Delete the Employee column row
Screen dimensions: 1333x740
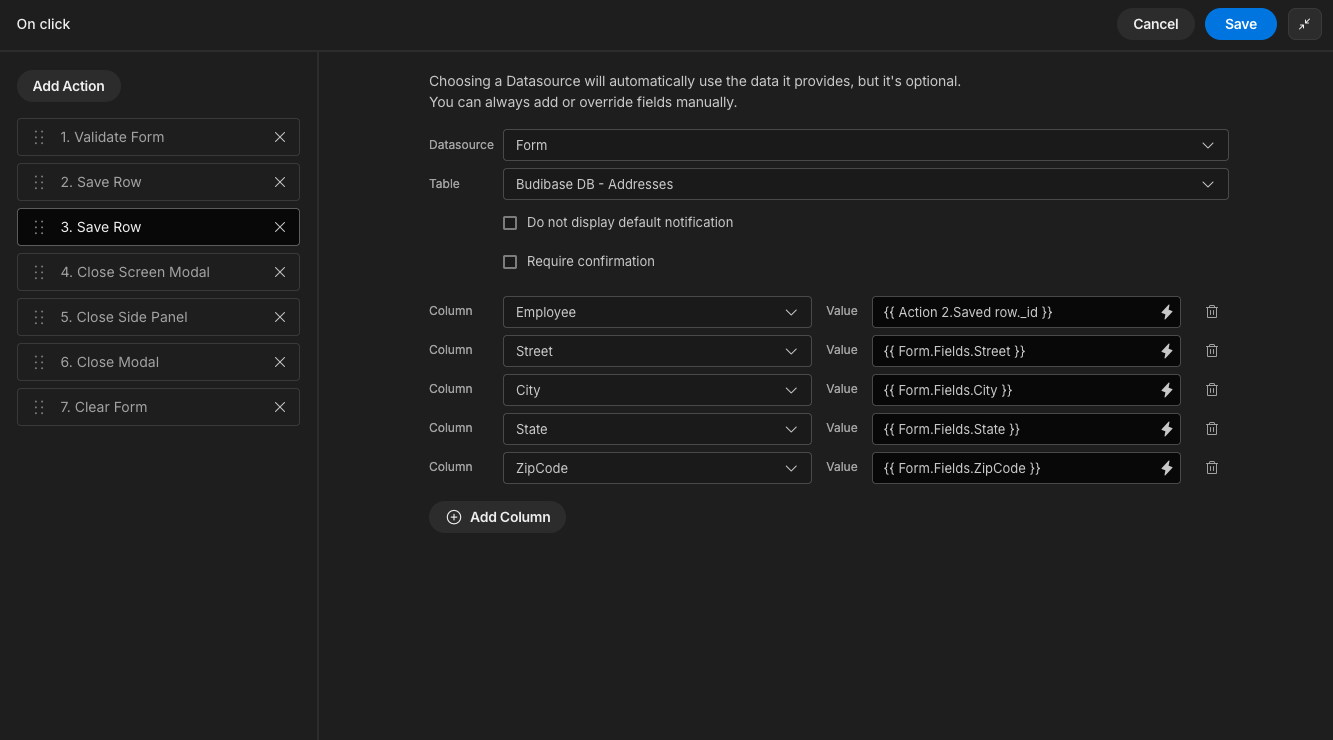(1212, 311)
